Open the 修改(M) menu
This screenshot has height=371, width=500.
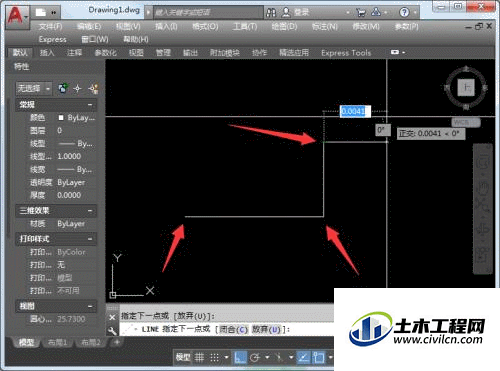pyautogui.click(x=366, y=26)
